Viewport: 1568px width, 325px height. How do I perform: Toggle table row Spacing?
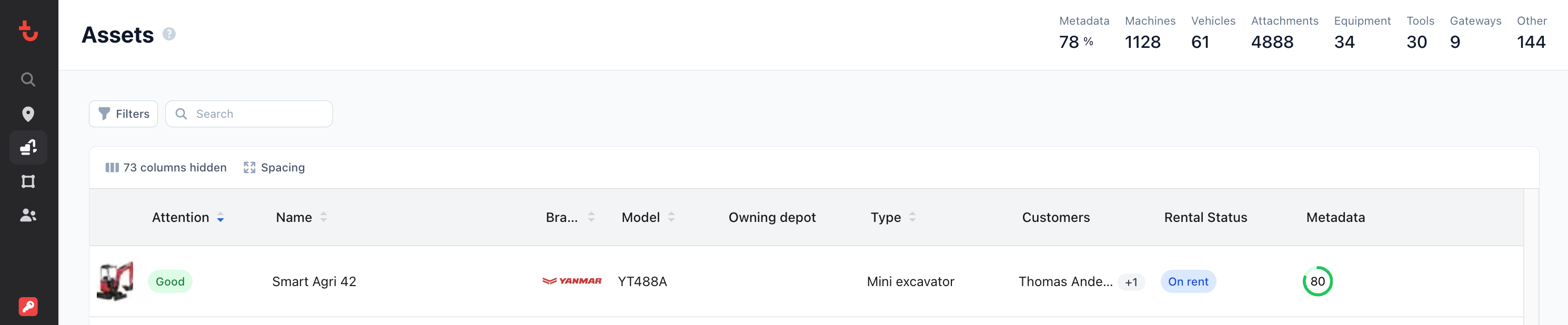[x=274, y=167]
